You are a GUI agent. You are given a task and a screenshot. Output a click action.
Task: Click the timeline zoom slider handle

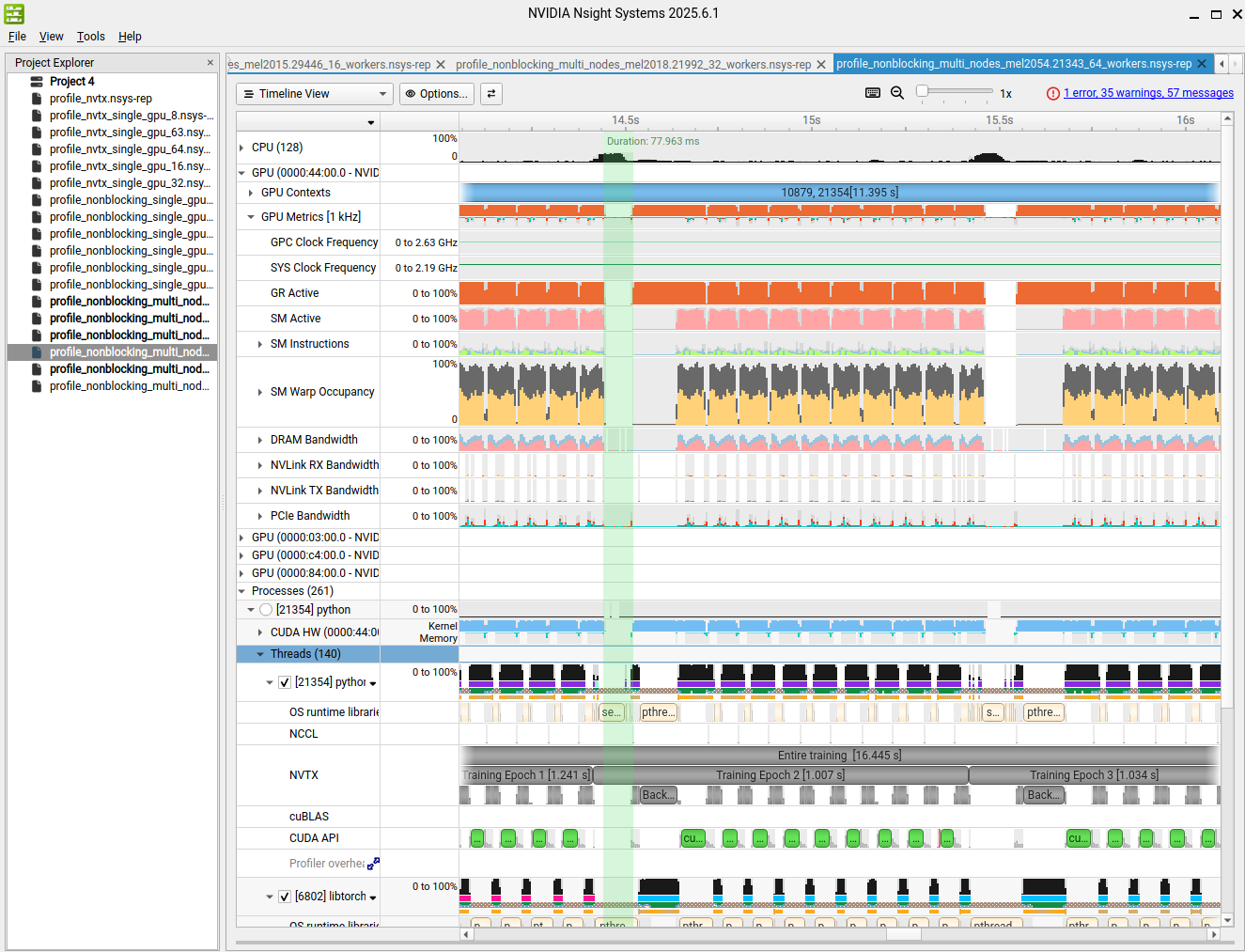(x=923, y=91)
